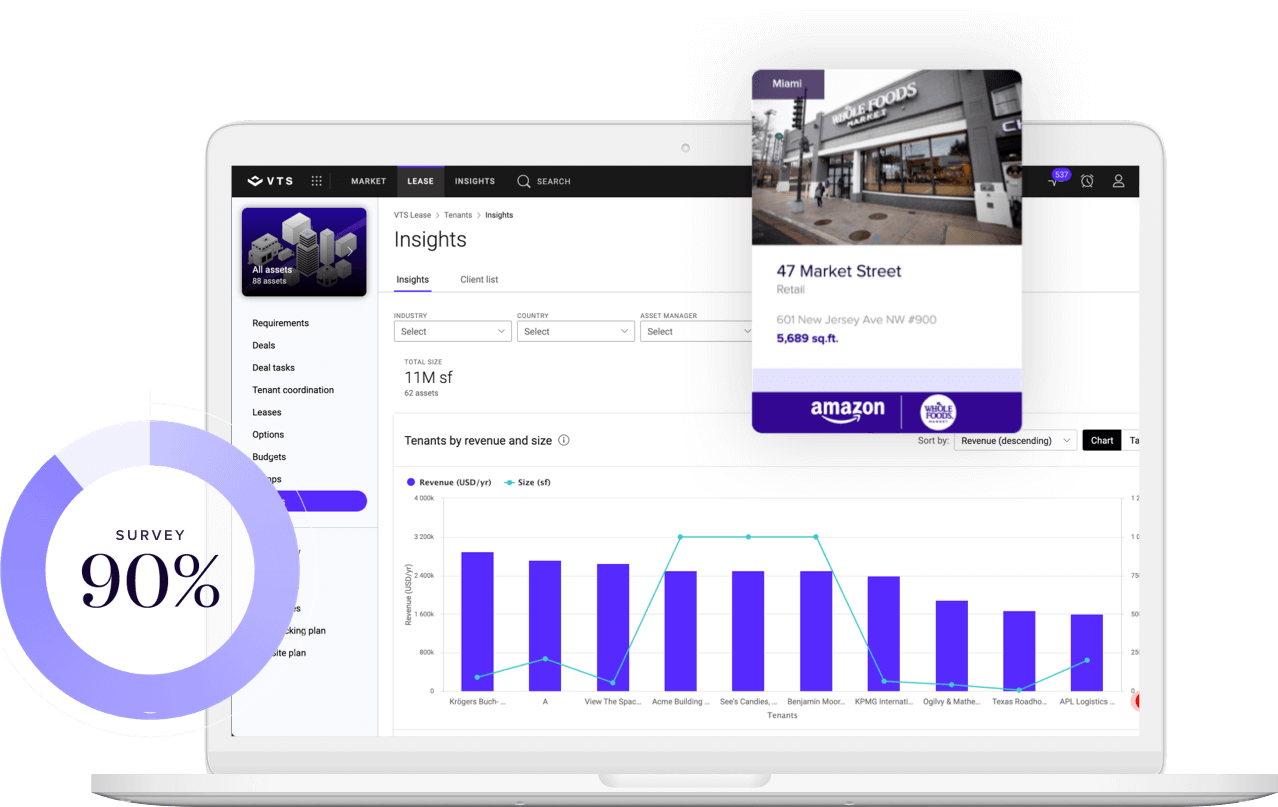Click the Krögers revenue bar in the chart
This screenshot has height=807, width=1278.
point(477,621)
